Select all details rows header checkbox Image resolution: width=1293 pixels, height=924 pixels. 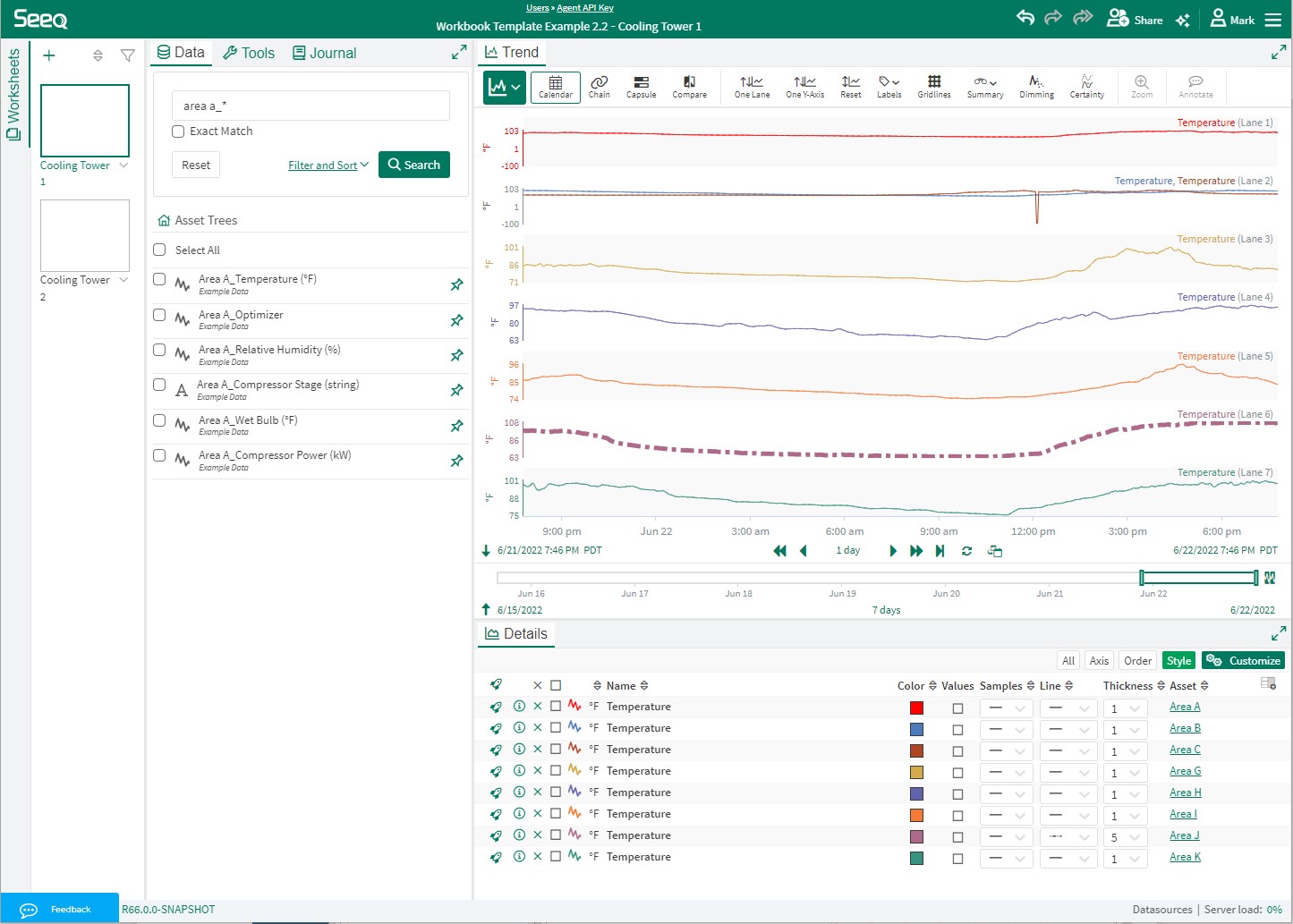coord(556,685)
